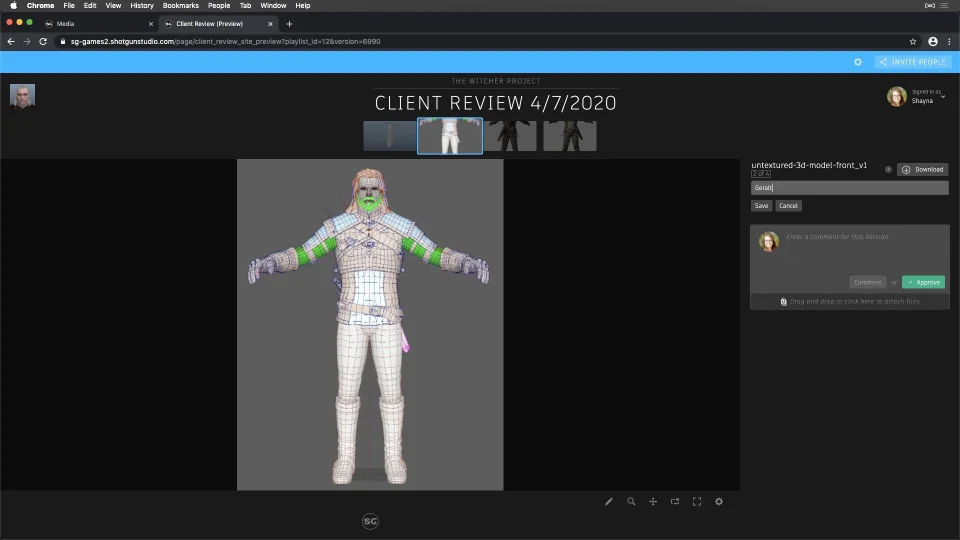Select the highlighted untextured model thumbnail

[450, 136]
